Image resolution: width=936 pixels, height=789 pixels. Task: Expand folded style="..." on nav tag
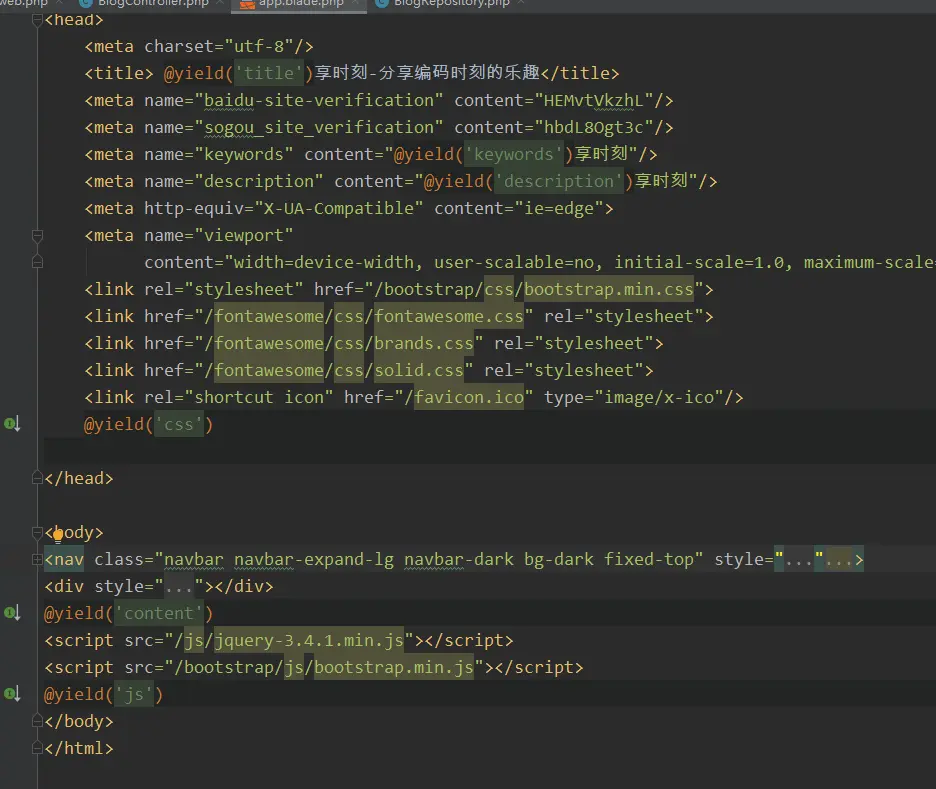[x=799, y=560]
